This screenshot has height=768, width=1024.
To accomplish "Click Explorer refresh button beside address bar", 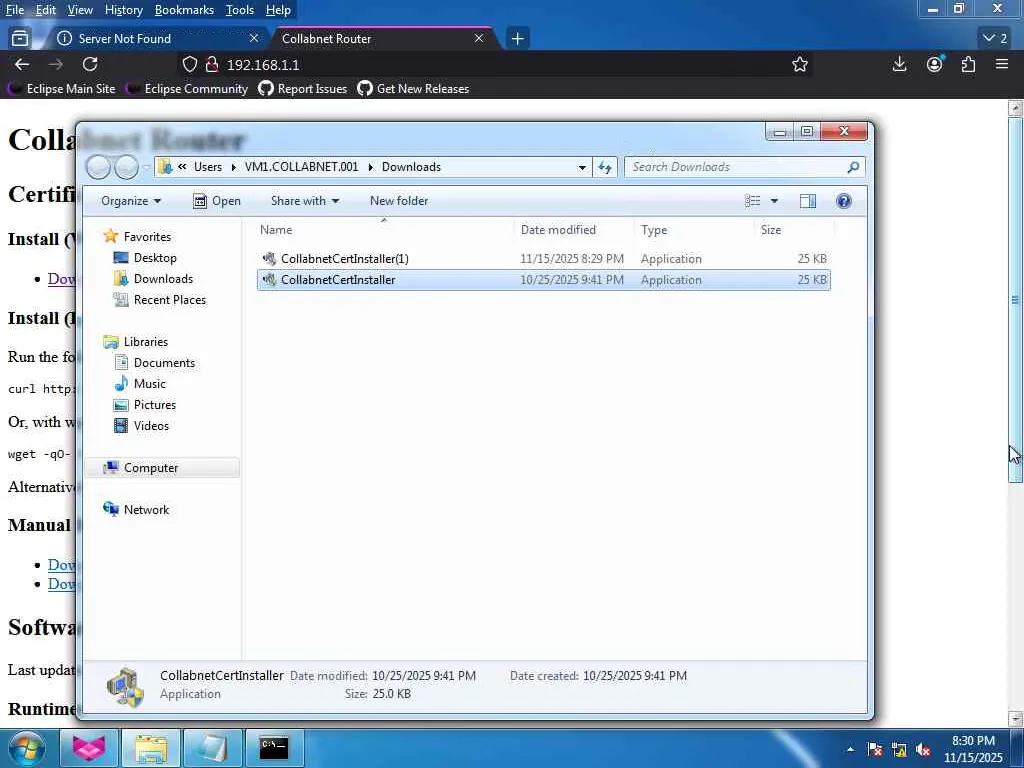I will (605, 167).
